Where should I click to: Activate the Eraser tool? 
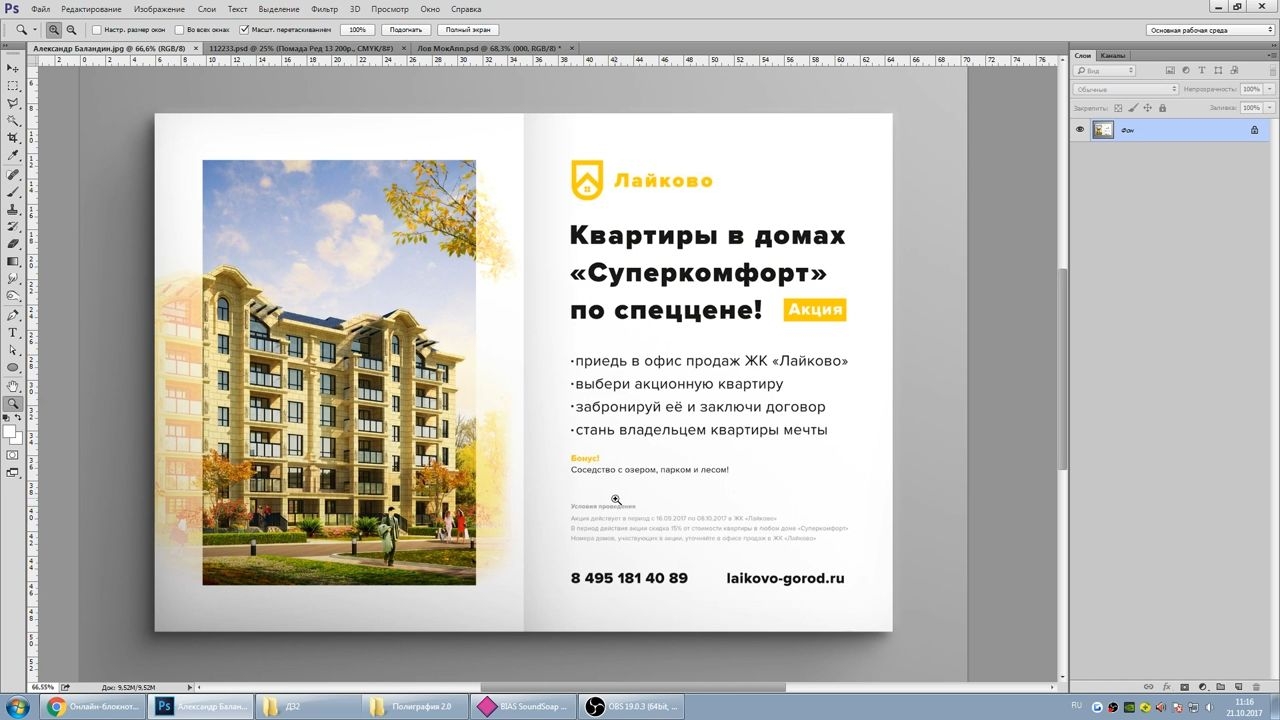tap(13, 244)
